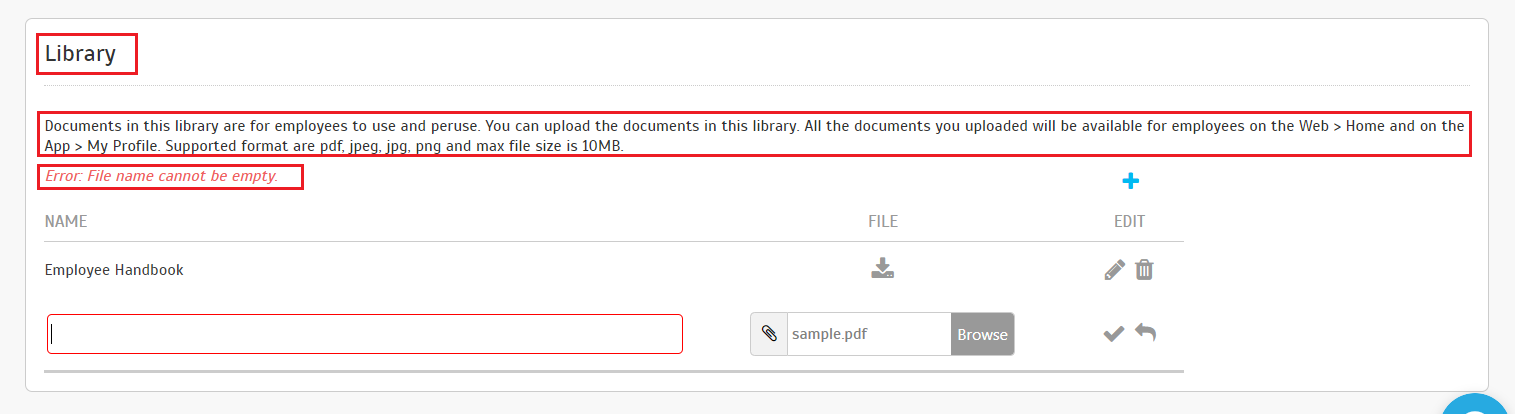Click the EDIT column header

[x=1130, y=221]
